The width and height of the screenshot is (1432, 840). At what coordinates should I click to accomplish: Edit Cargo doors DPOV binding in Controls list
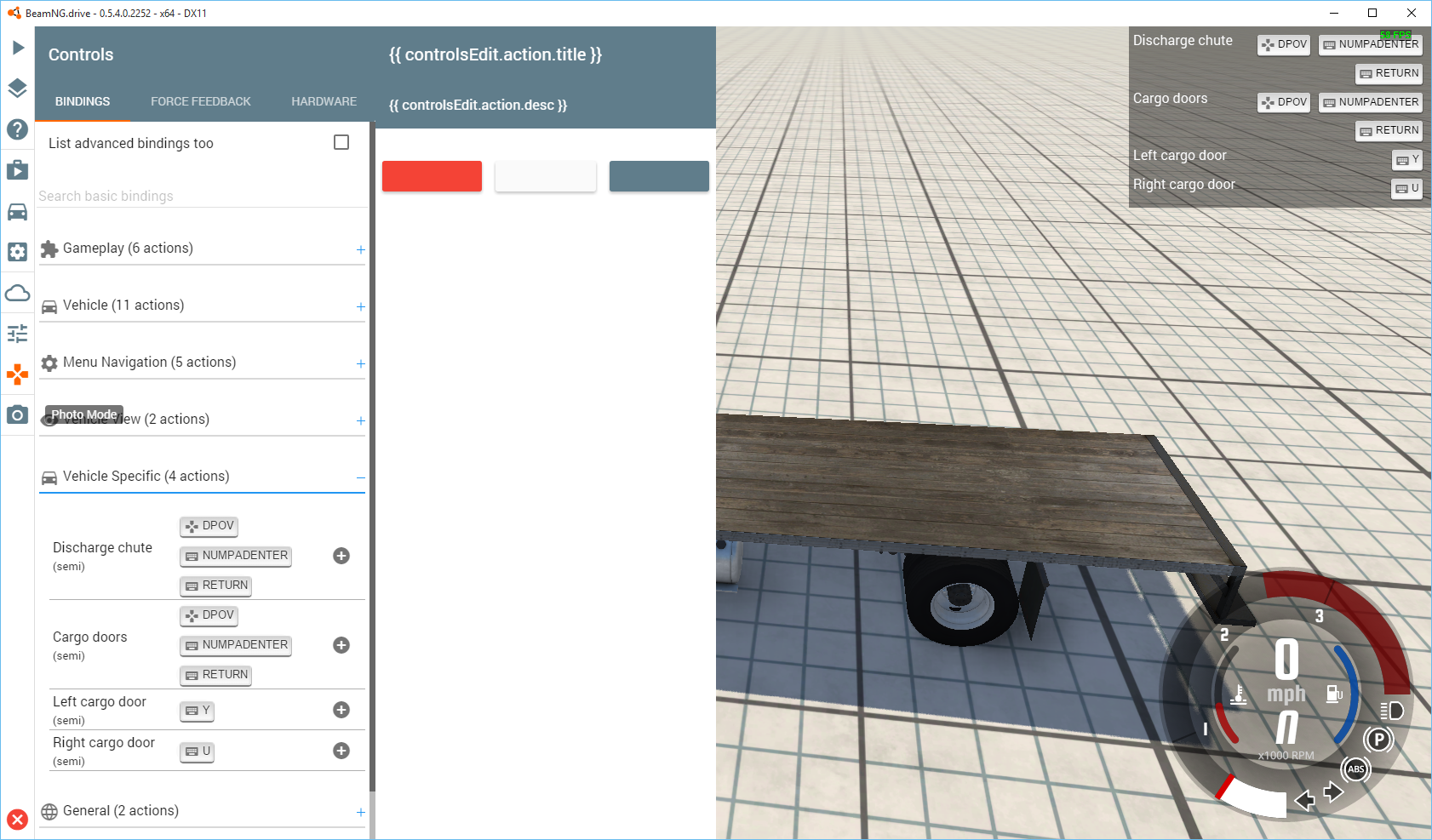point(209,615)
